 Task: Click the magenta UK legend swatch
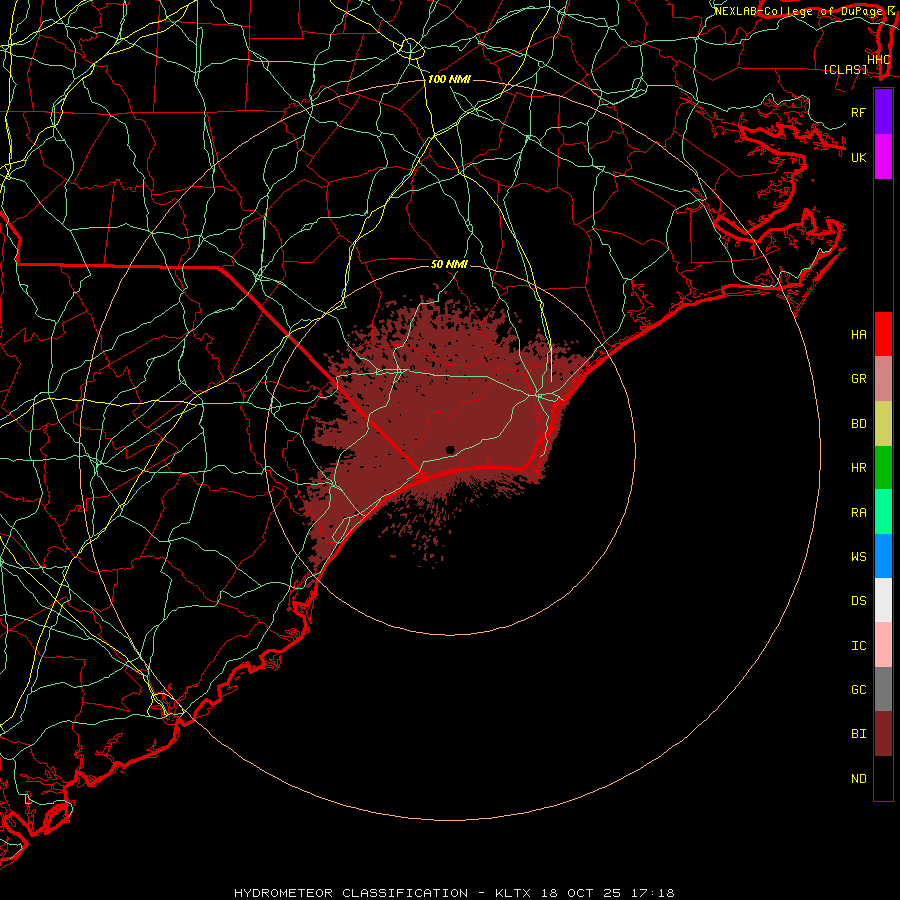(x=883, y=157)
